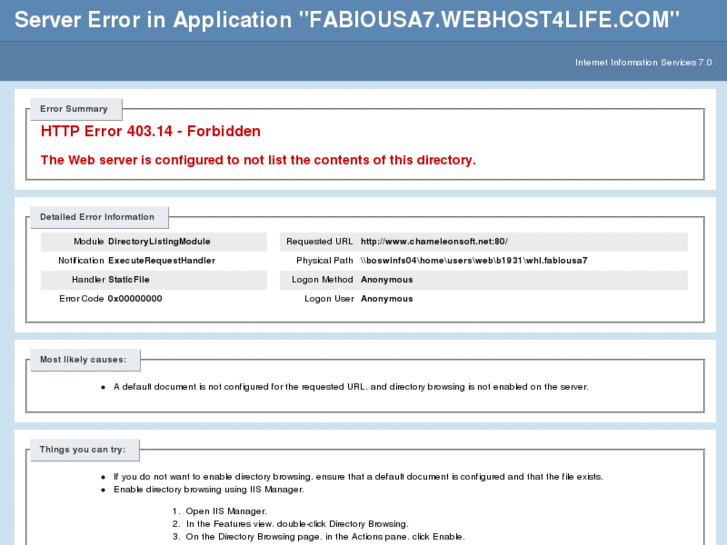The image size is (727, 545).
Task: Click the Logon User label
Action: tap(329, 299)
